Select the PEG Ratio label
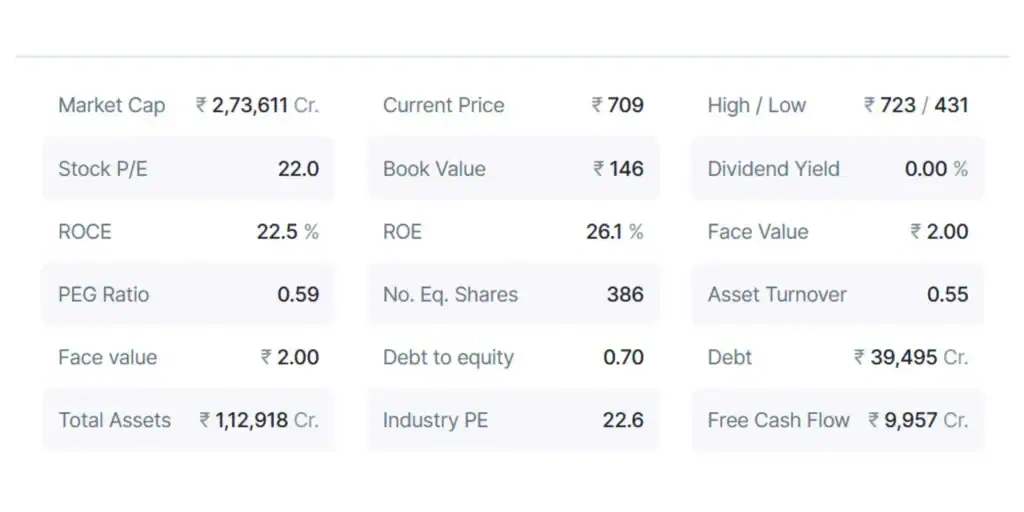The image size is (1024, 512). coord(104,295)
